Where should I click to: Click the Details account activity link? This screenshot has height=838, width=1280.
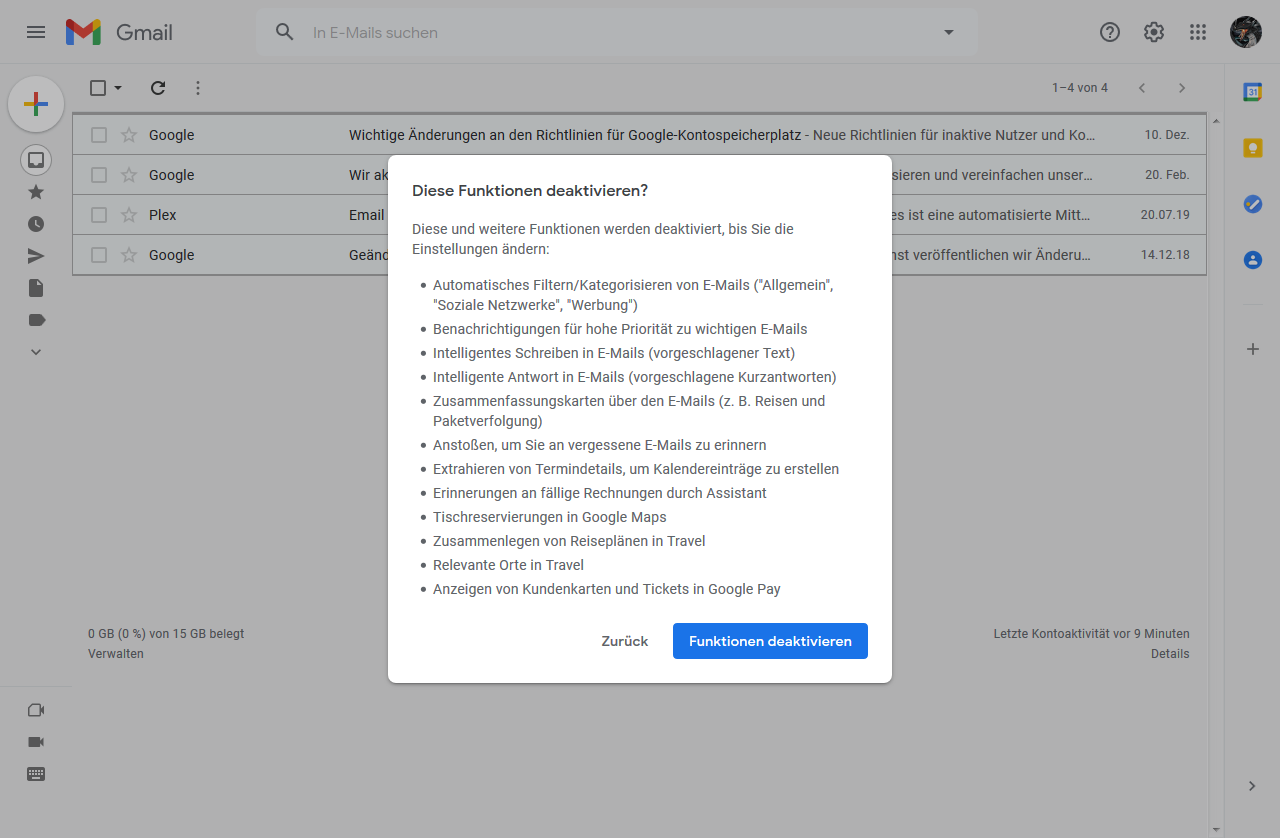click(1170, 654)
